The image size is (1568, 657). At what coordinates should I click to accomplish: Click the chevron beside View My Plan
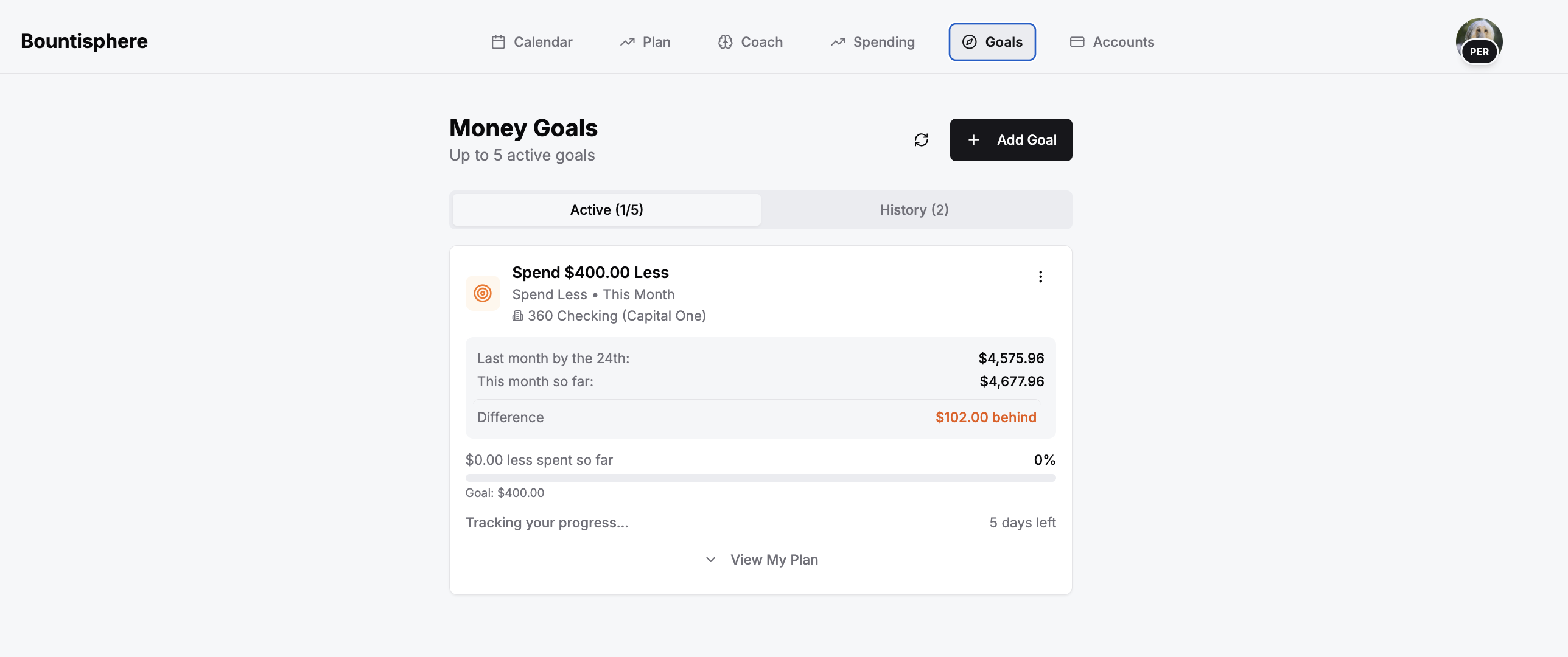point(710,560)
